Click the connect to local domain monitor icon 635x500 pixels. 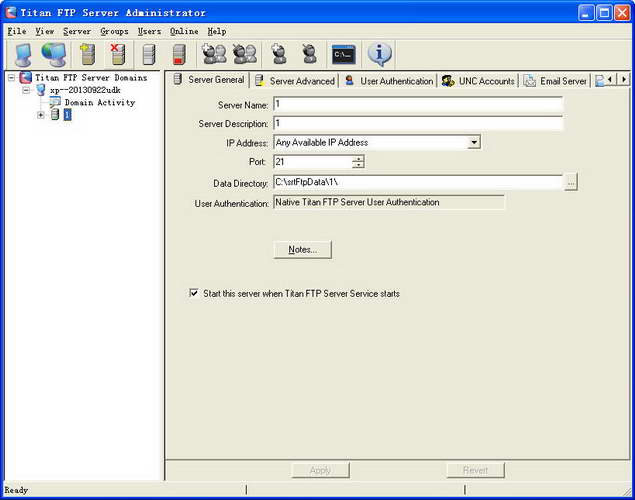pyautogui.click(x=21, y=54)
